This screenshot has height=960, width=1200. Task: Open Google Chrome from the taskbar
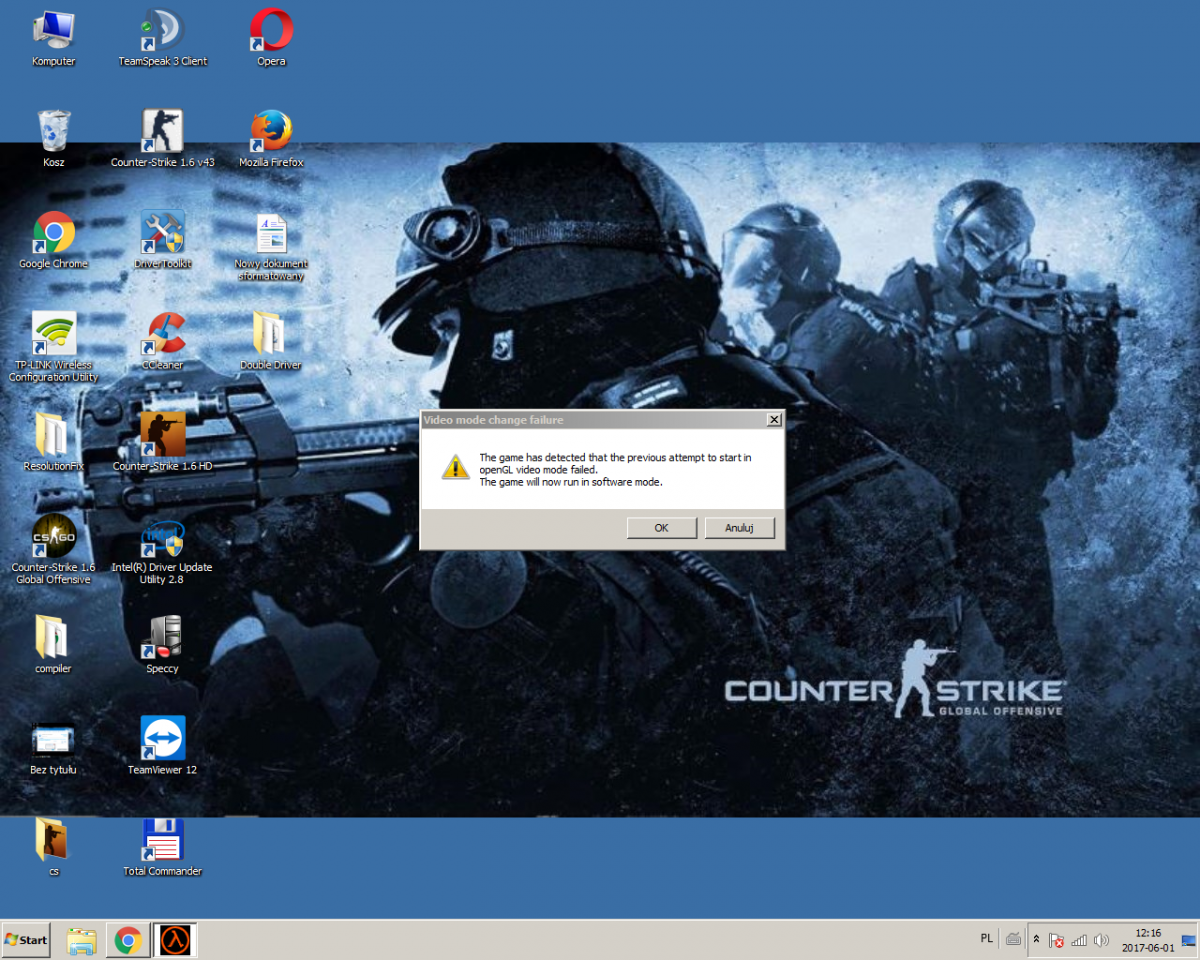[x=127, y=940]
